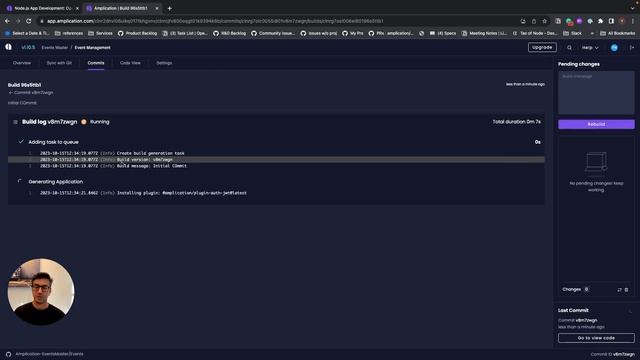Click the Amplication repository link in footer

click(49, 354)
